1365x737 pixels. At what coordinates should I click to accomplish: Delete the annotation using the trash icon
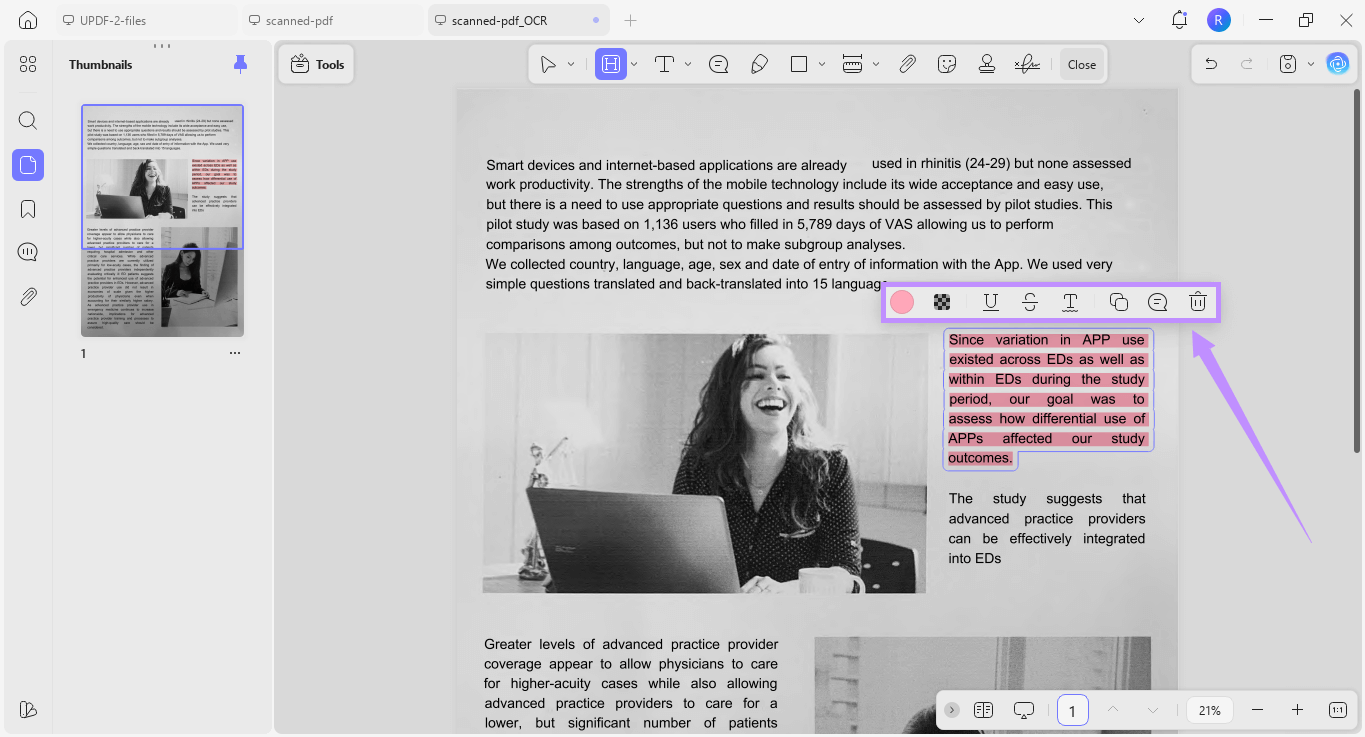(1197, 301)
